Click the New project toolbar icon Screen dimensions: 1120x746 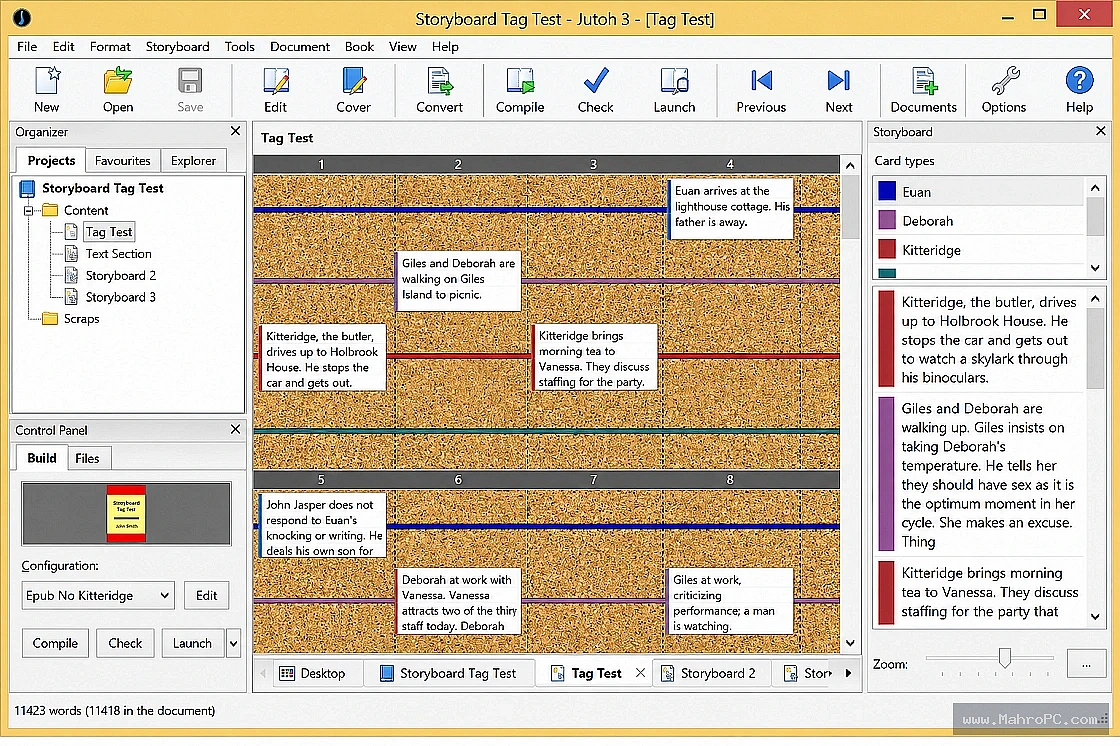tap(47, 89)
